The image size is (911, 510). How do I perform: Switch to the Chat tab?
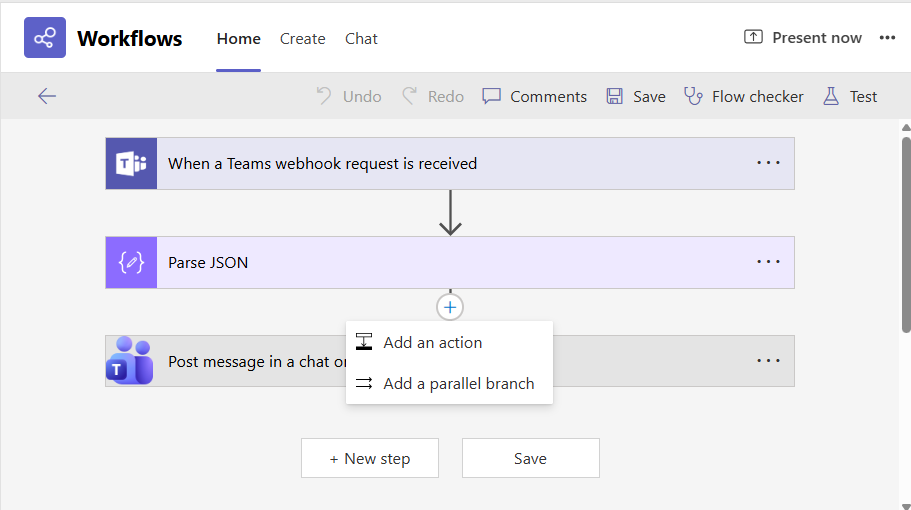361,39
